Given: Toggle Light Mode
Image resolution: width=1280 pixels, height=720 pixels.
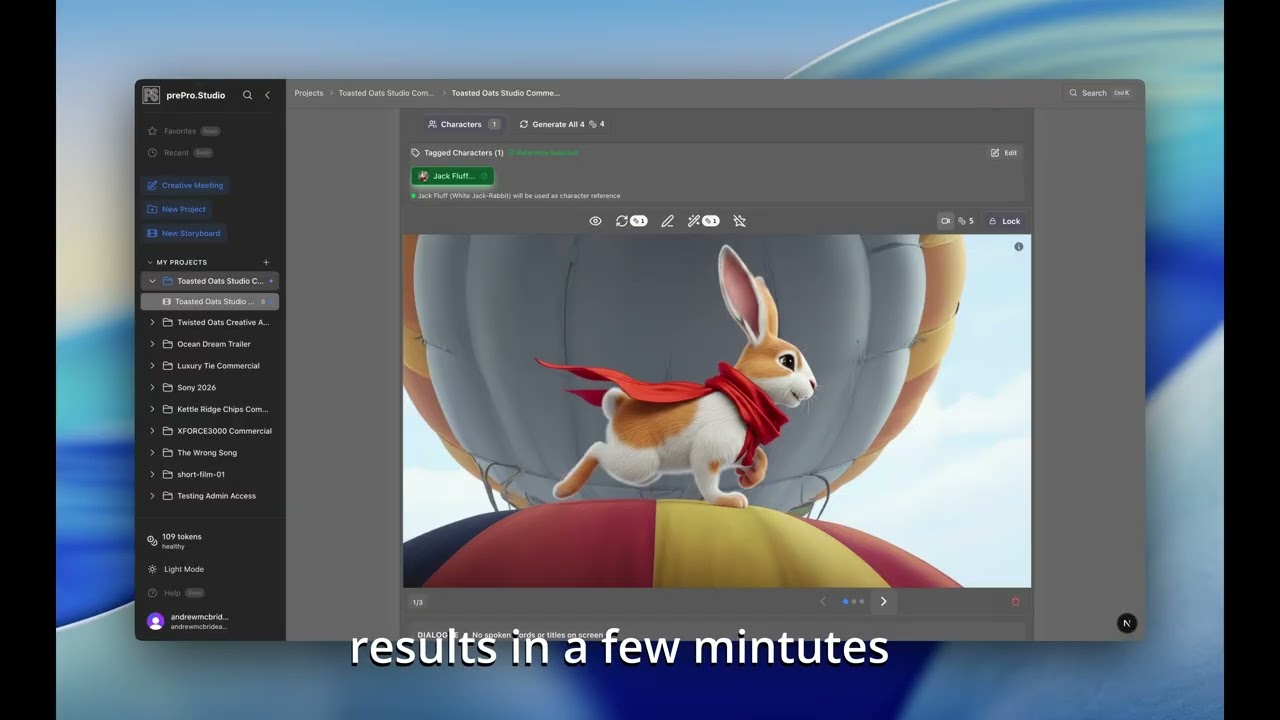Looking at the screenshot, I should (176, 569).
